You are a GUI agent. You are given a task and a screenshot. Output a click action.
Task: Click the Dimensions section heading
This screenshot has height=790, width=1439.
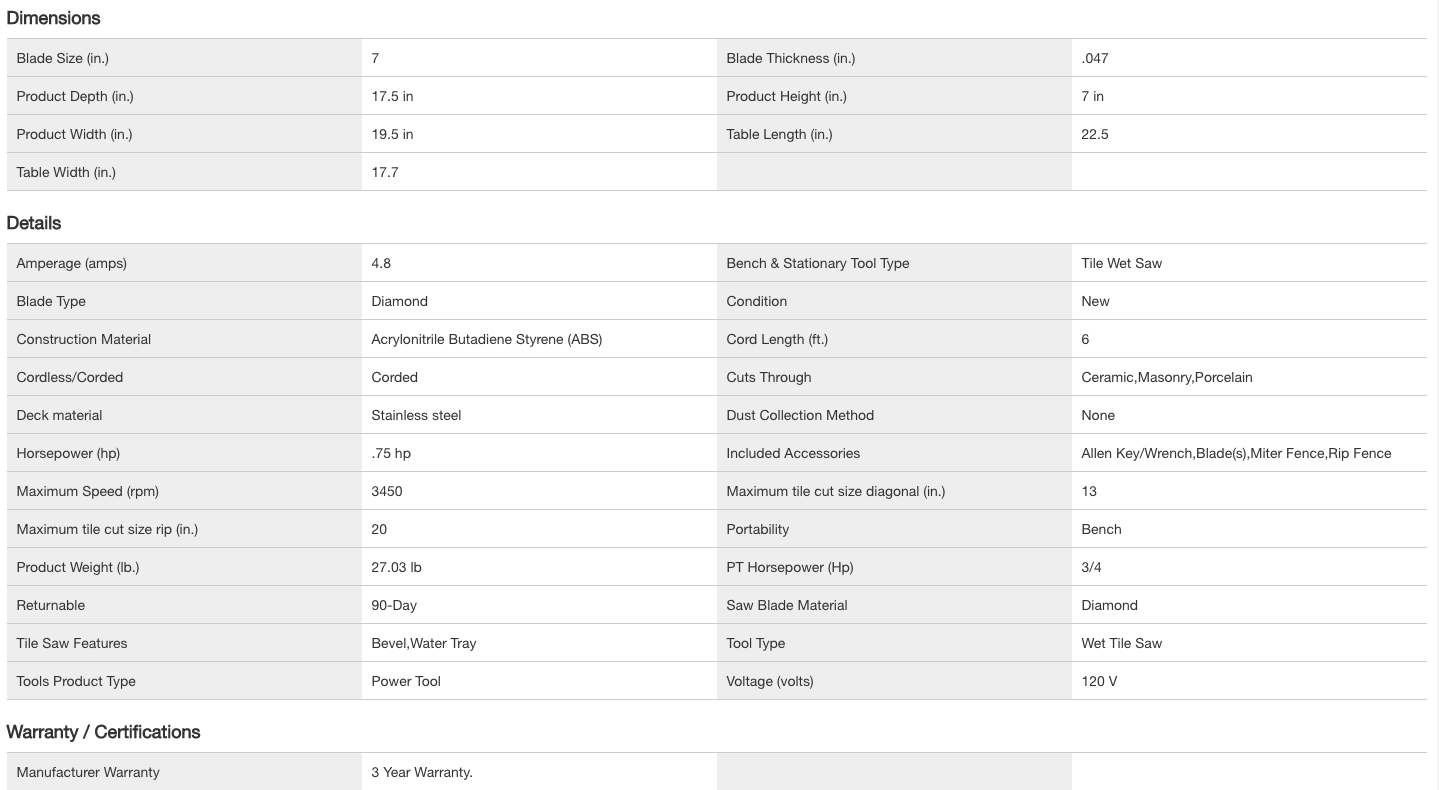pyautogui.click(x=53, y=18)
